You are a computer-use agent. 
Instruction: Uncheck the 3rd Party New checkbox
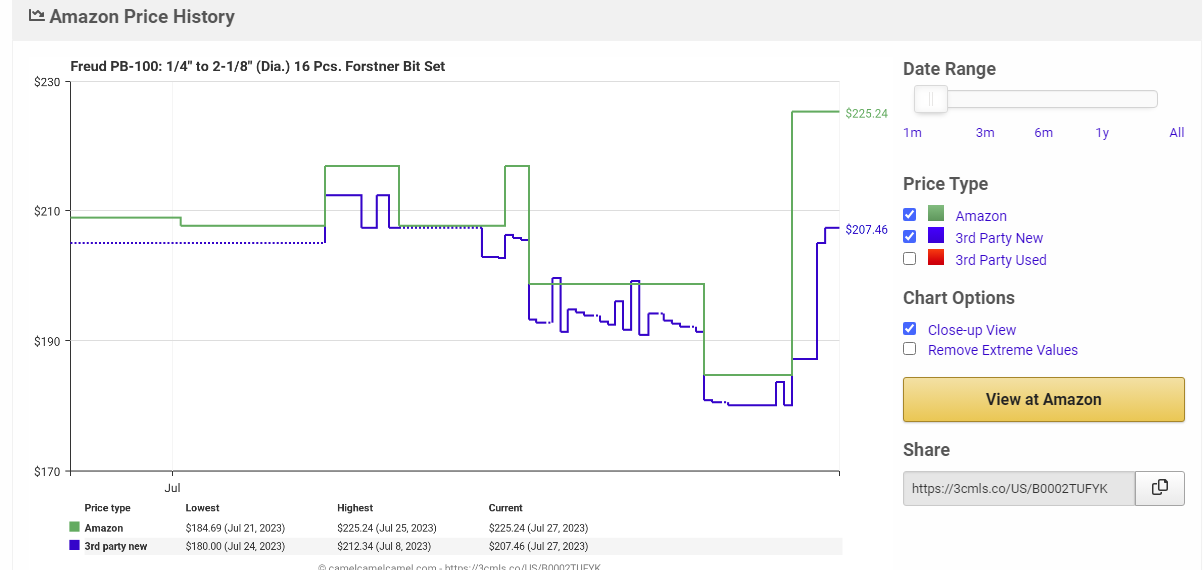[909, 237]
